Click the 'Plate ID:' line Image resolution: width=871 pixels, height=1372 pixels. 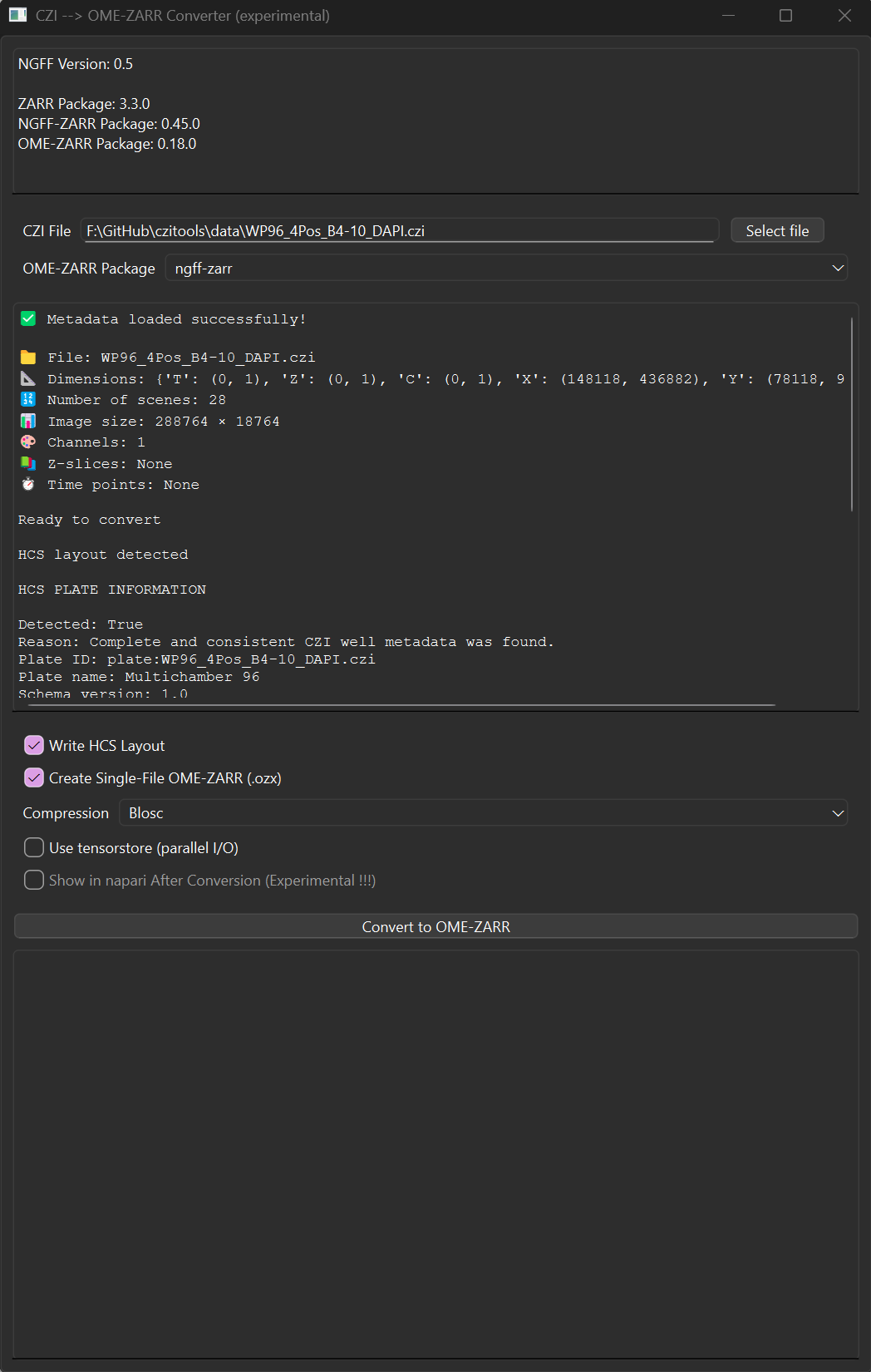point(197,659)
